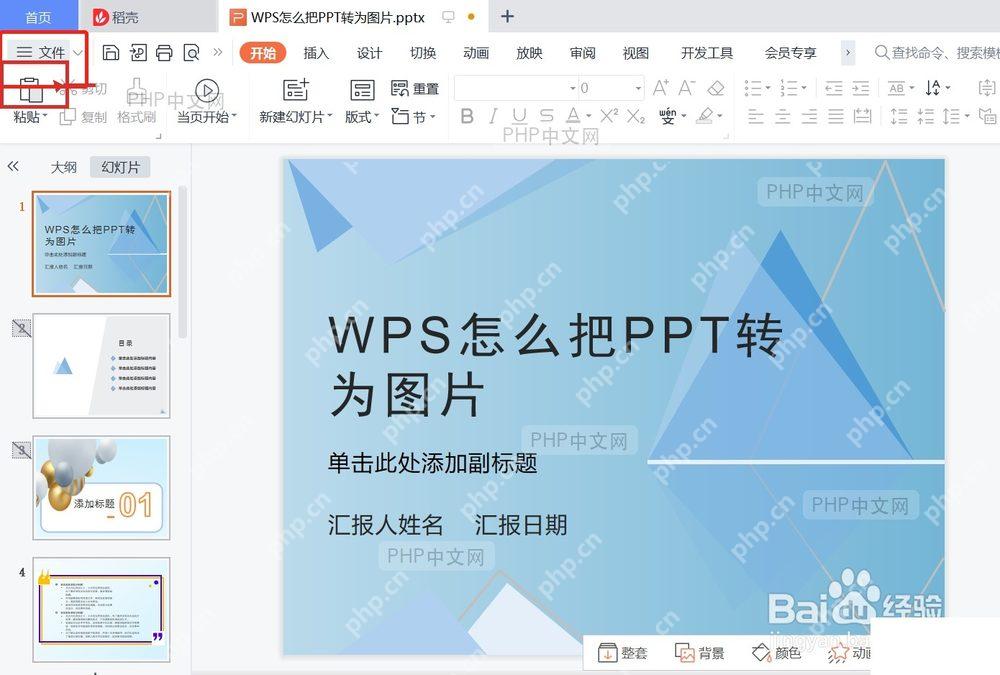Click Increase Indent icon
The width and height of the screenshot is (1000, 675).
point(860,87)
